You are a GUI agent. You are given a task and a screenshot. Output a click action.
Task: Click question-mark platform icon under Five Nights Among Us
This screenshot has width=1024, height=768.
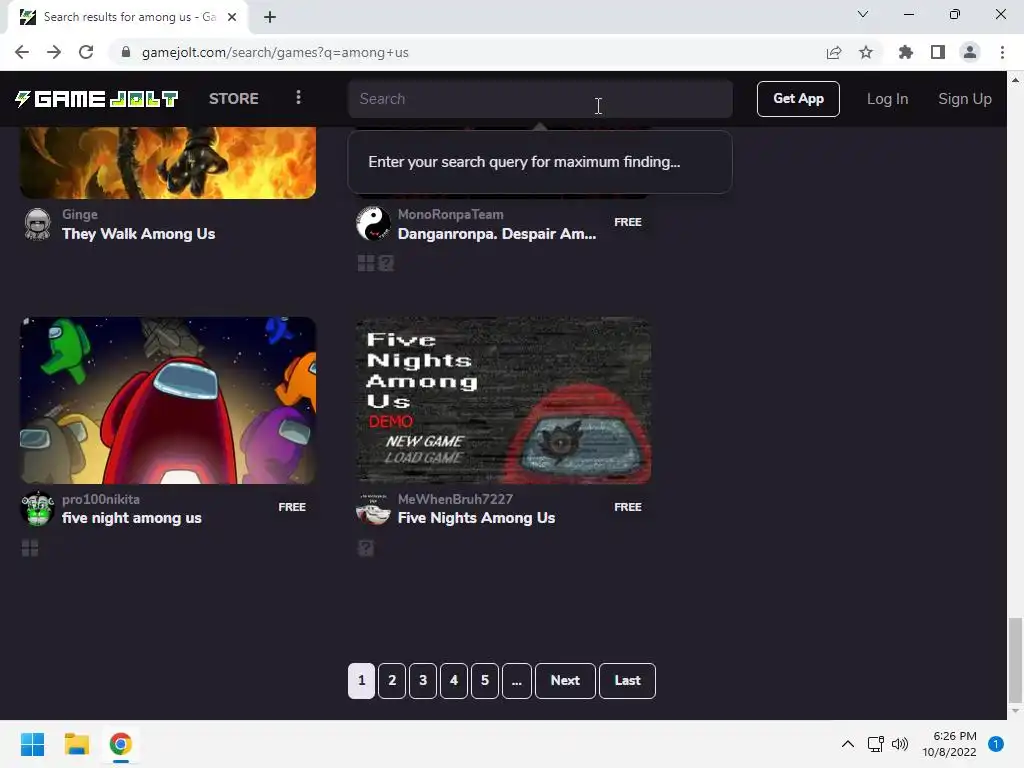[x=366, y=548]
